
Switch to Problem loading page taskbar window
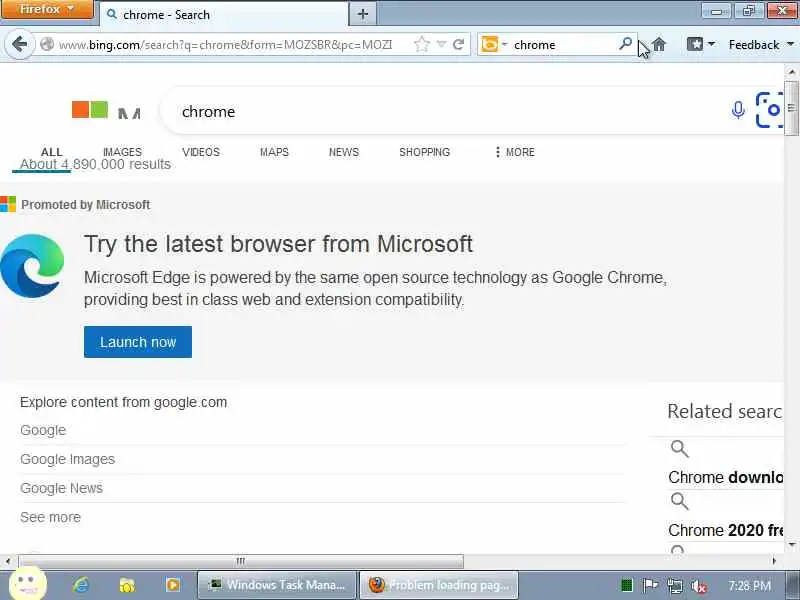[439, 585]
